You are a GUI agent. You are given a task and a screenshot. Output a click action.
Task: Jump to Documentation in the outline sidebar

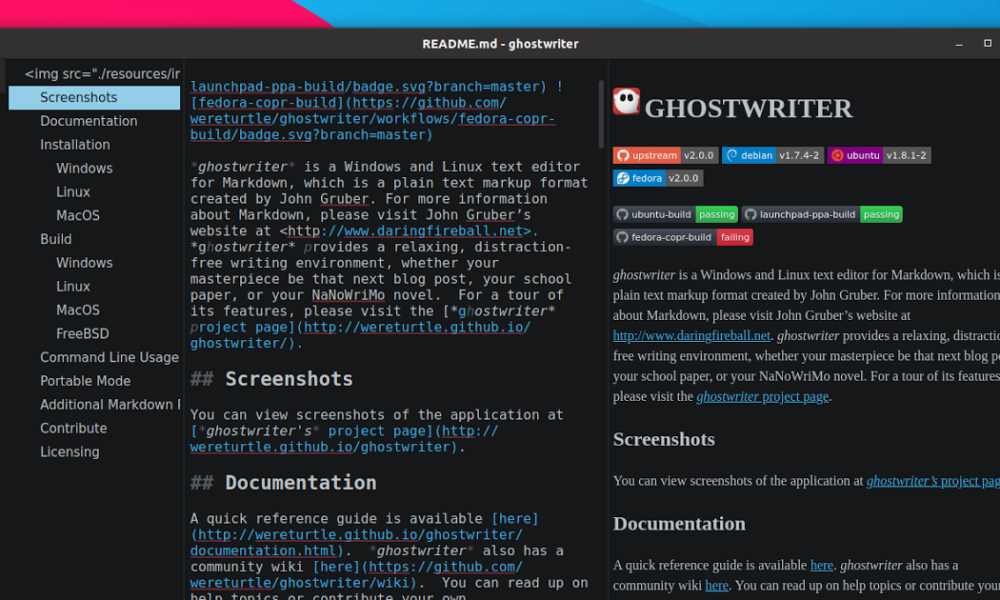[x=94, y=121]
